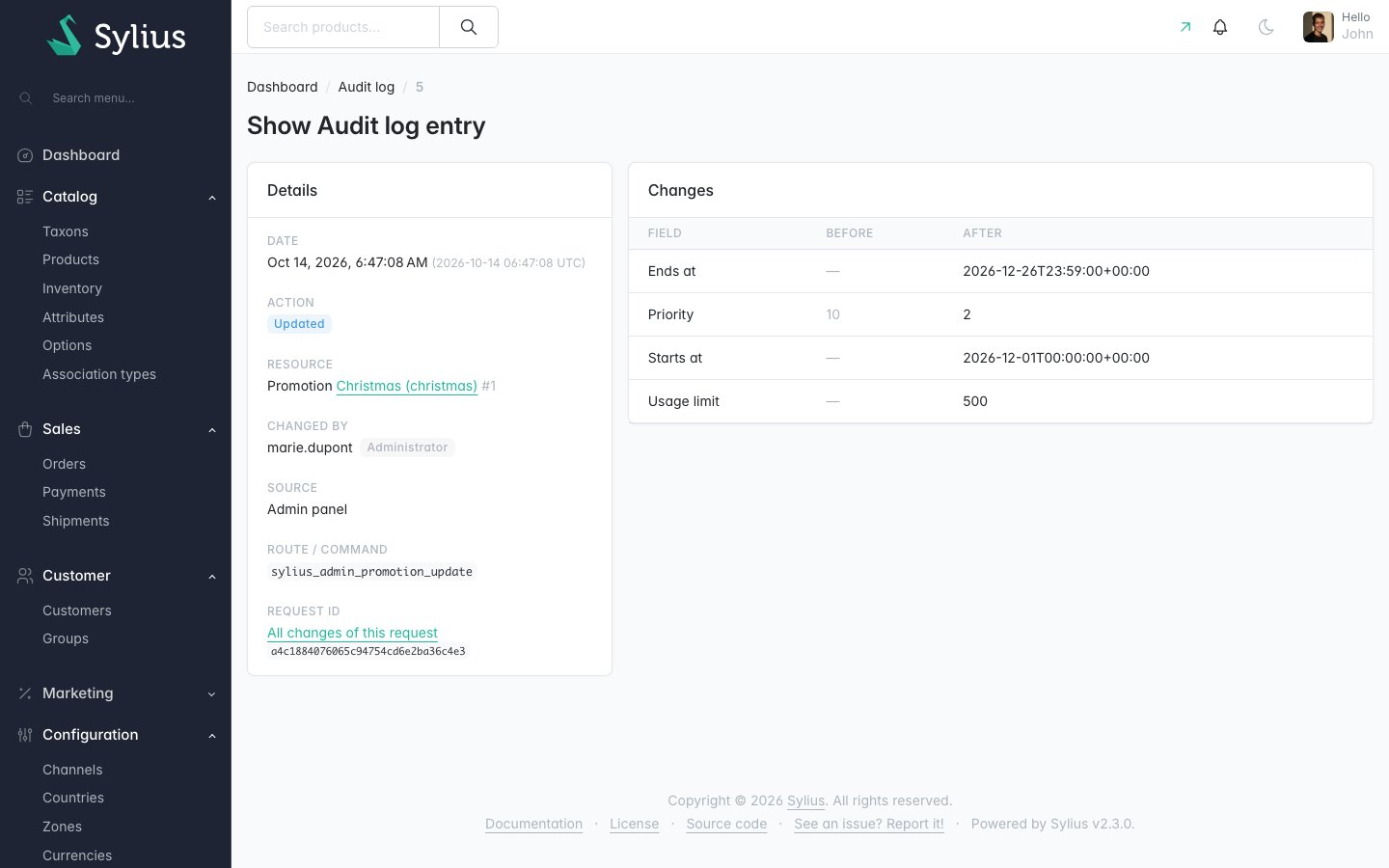Click the marie.dupont username
The image size is (1389, 868).
310,448
